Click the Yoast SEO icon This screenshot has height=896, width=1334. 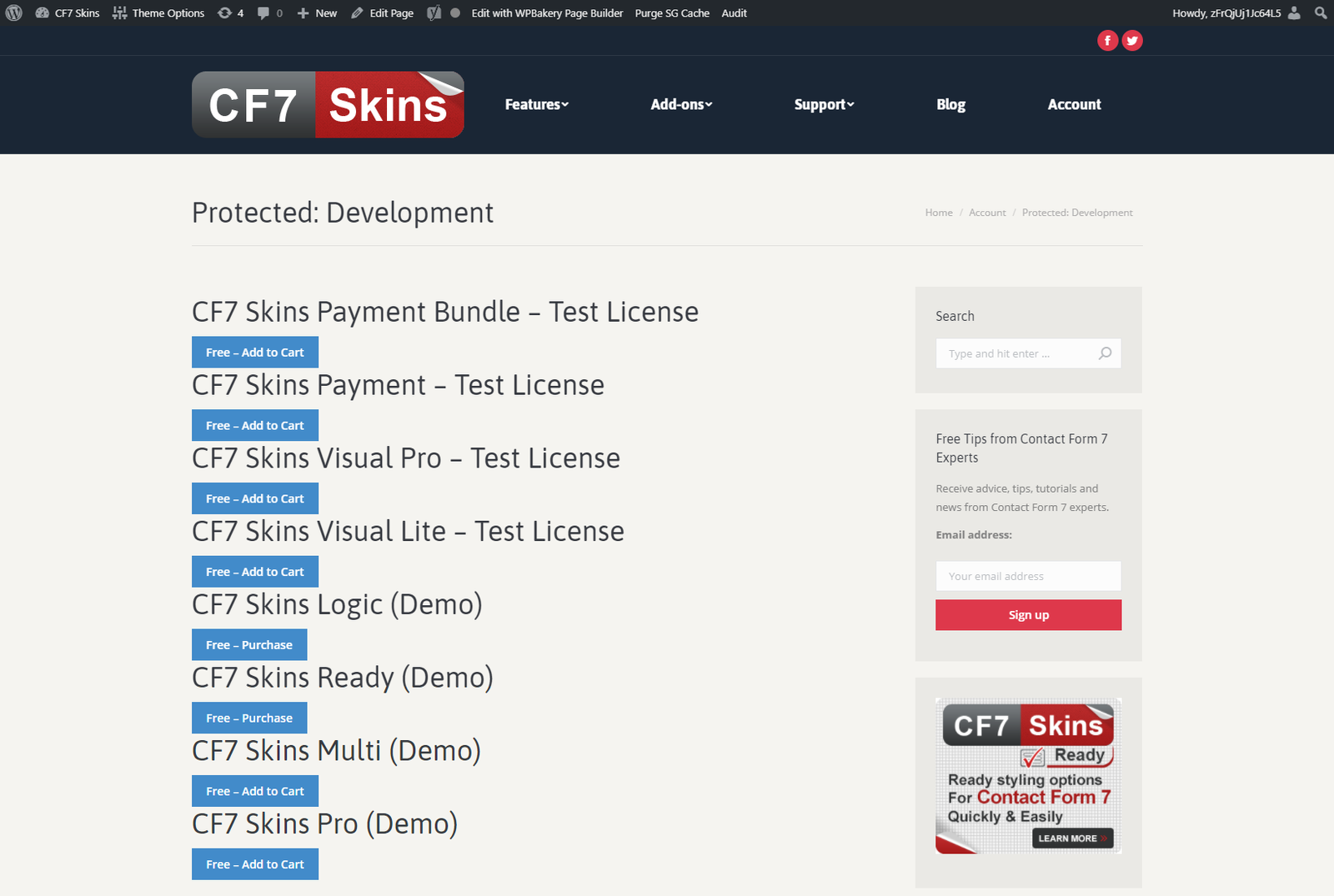(434, 13)
